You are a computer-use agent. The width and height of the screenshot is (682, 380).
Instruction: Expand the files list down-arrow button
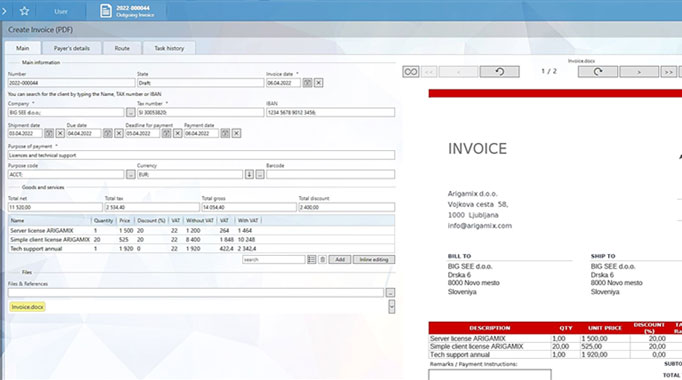391,307
